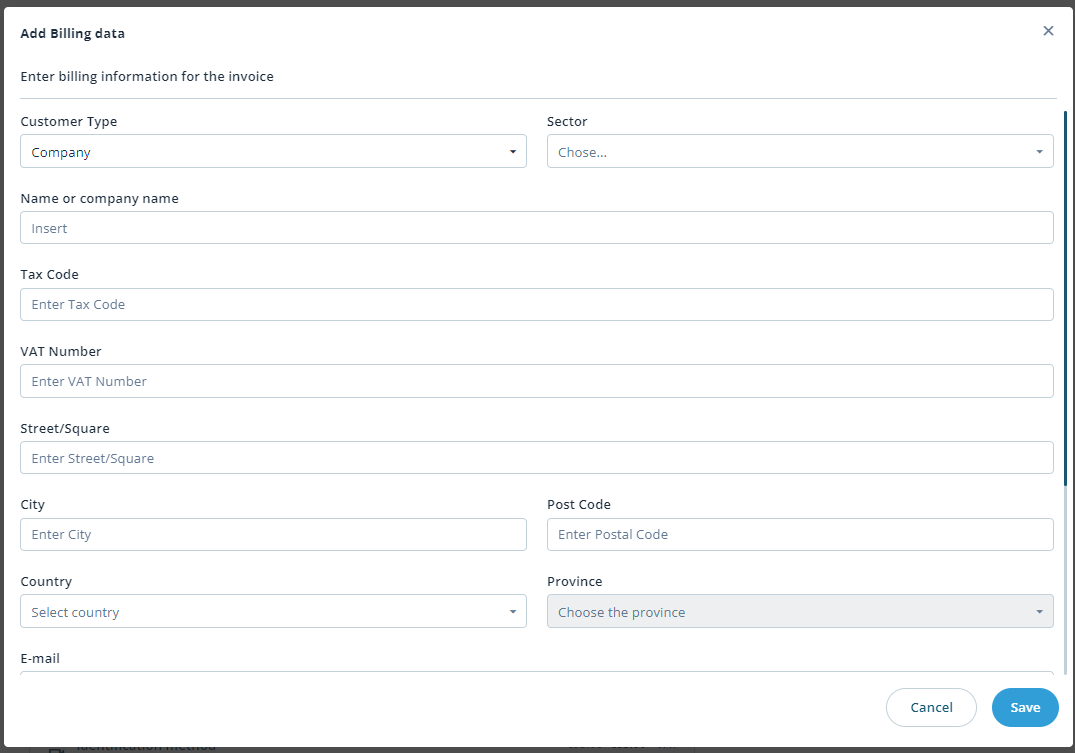Click the Enter Street/Square input box

tap(536, 458)
